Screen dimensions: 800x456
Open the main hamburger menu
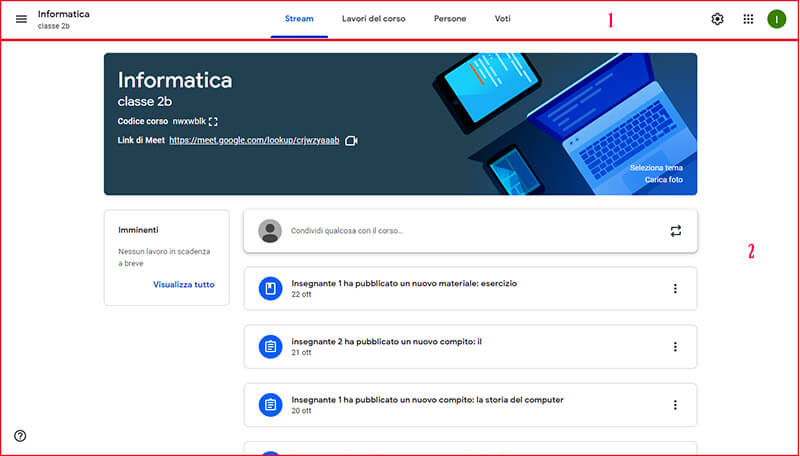click(x=21, y=19)
